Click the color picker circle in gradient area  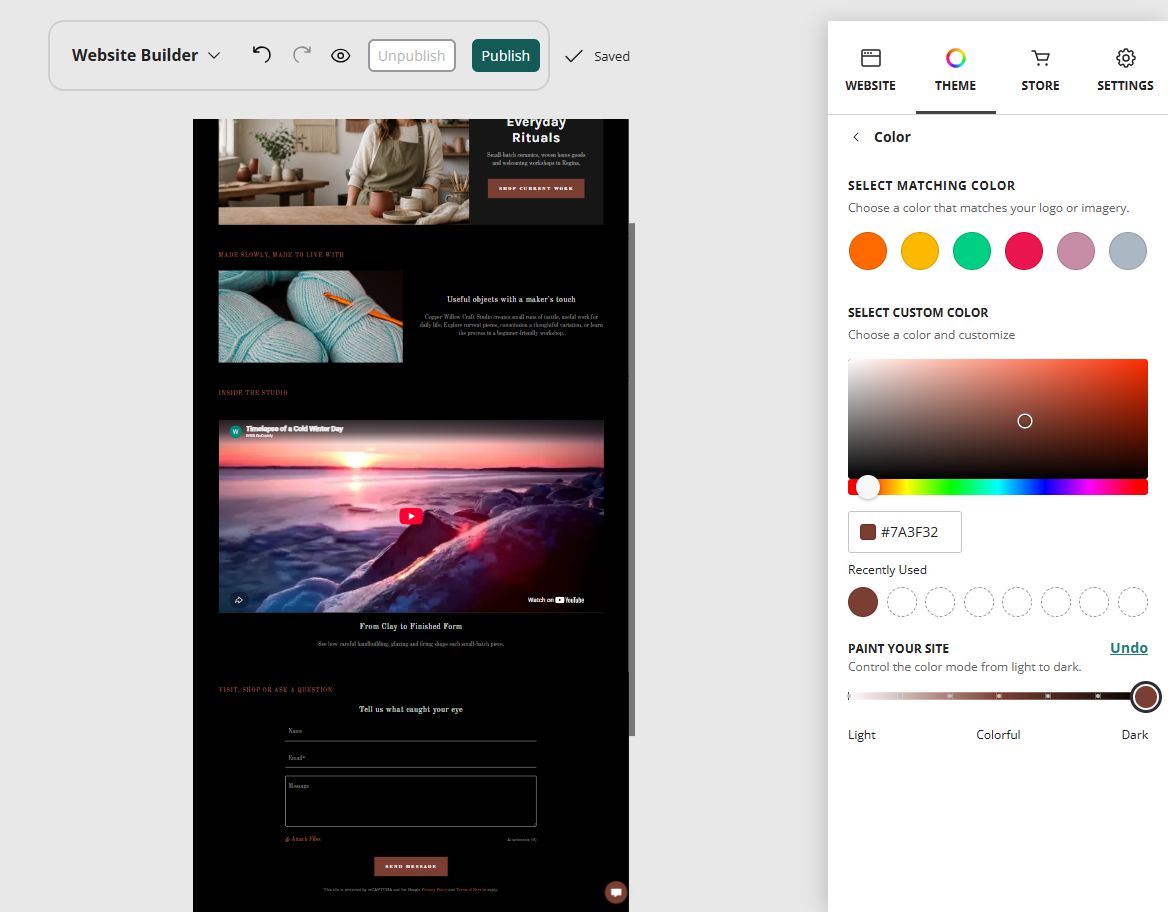click(x=1025, y=421)
